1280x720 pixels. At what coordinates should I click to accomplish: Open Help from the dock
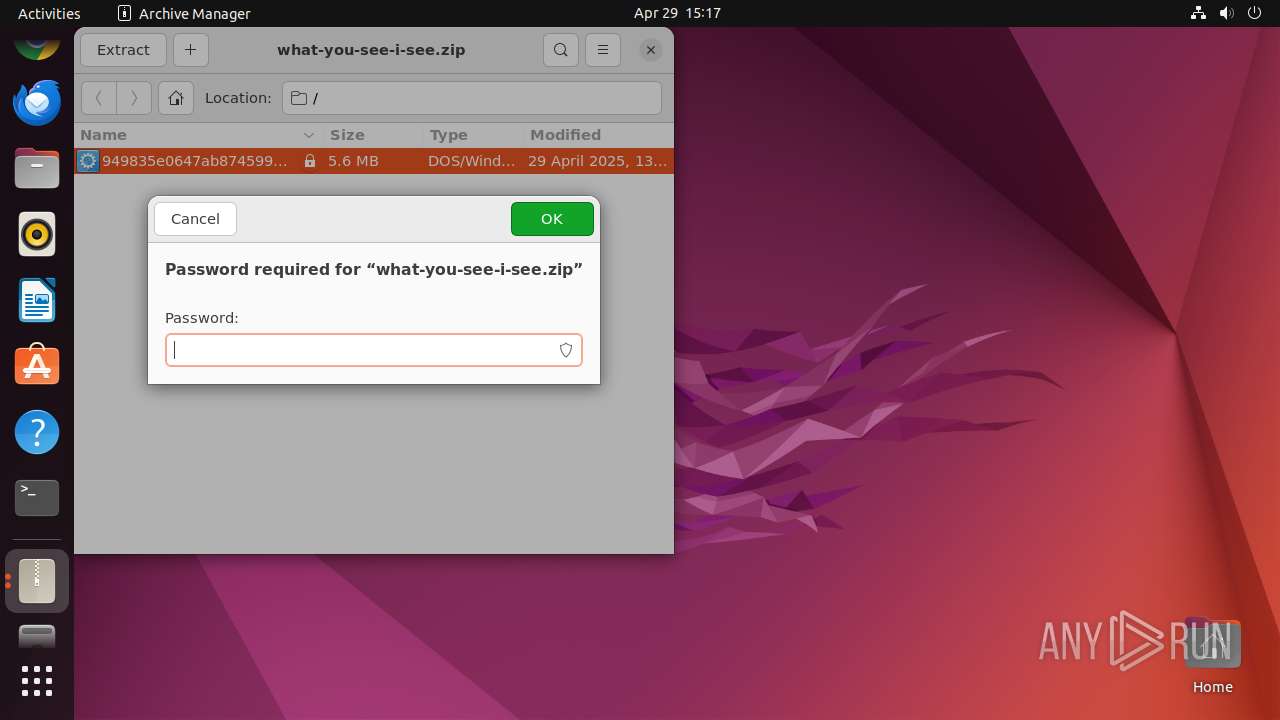coord(37,432)
